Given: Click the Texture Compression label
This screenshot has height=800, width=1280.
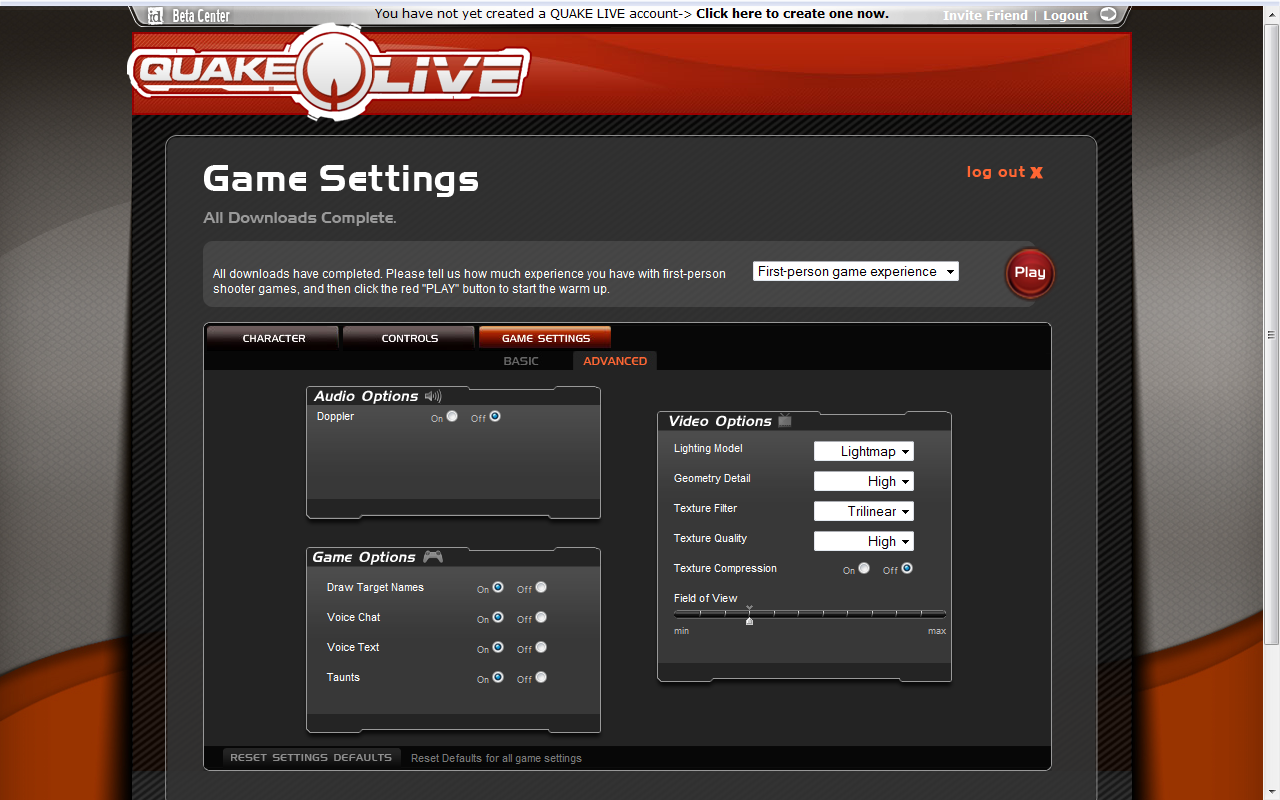Looking at the screenshot, I should [725, 568].
